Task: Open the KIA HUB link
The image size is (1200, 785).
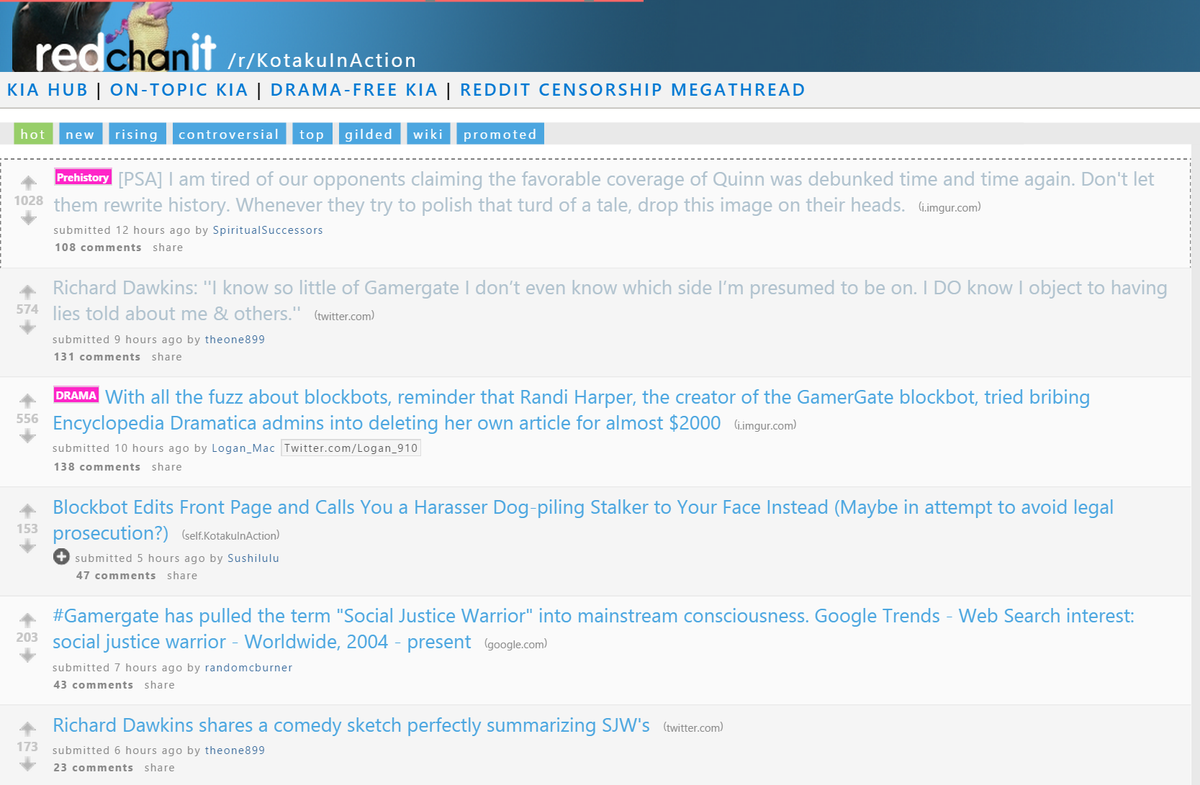Action: coord(47,90)
